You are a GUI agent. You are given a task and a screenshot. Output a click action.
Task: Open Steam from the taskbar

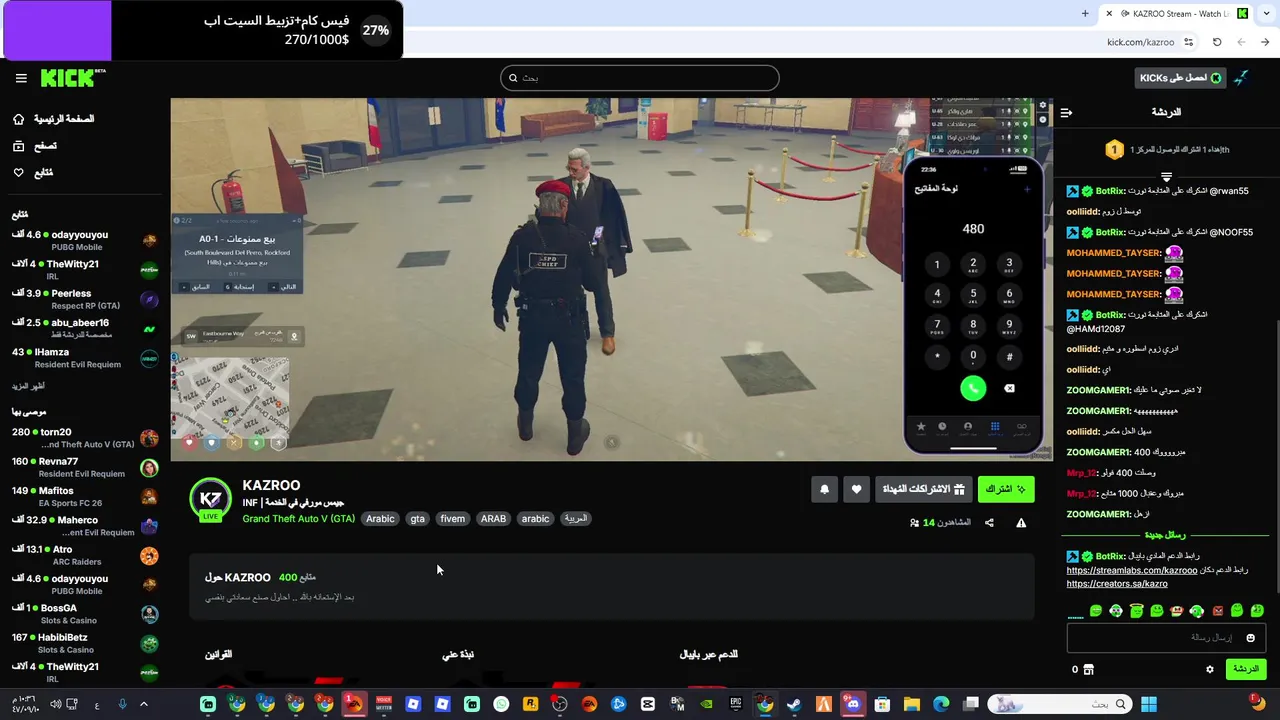pyautogui.click(x=794, y=704)
